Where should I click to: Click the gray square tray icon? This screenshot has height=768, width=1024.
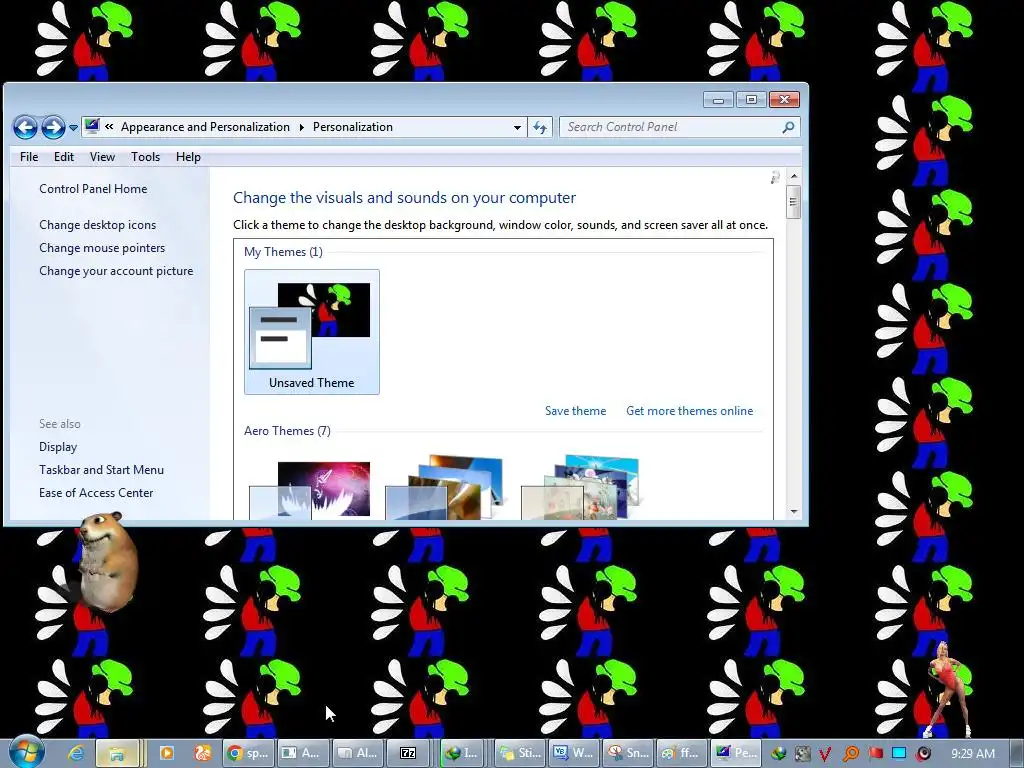[x=803, y=754]
